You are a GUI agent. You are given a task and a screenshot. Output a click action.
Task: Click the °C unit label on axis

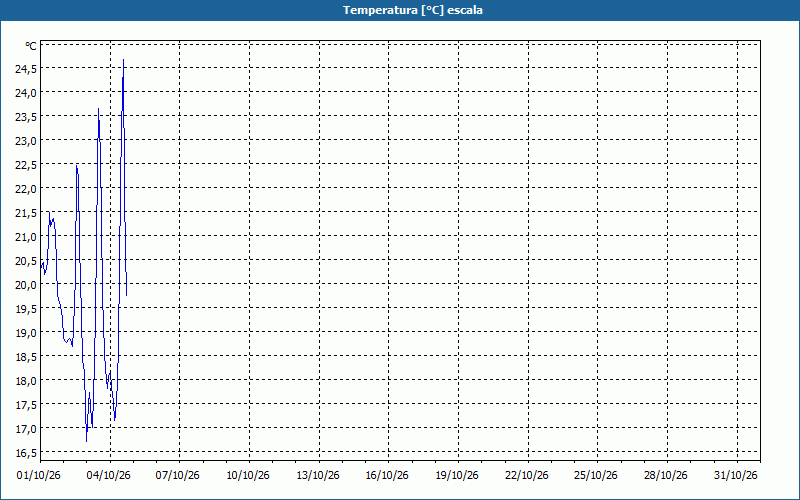click(31, 46)
